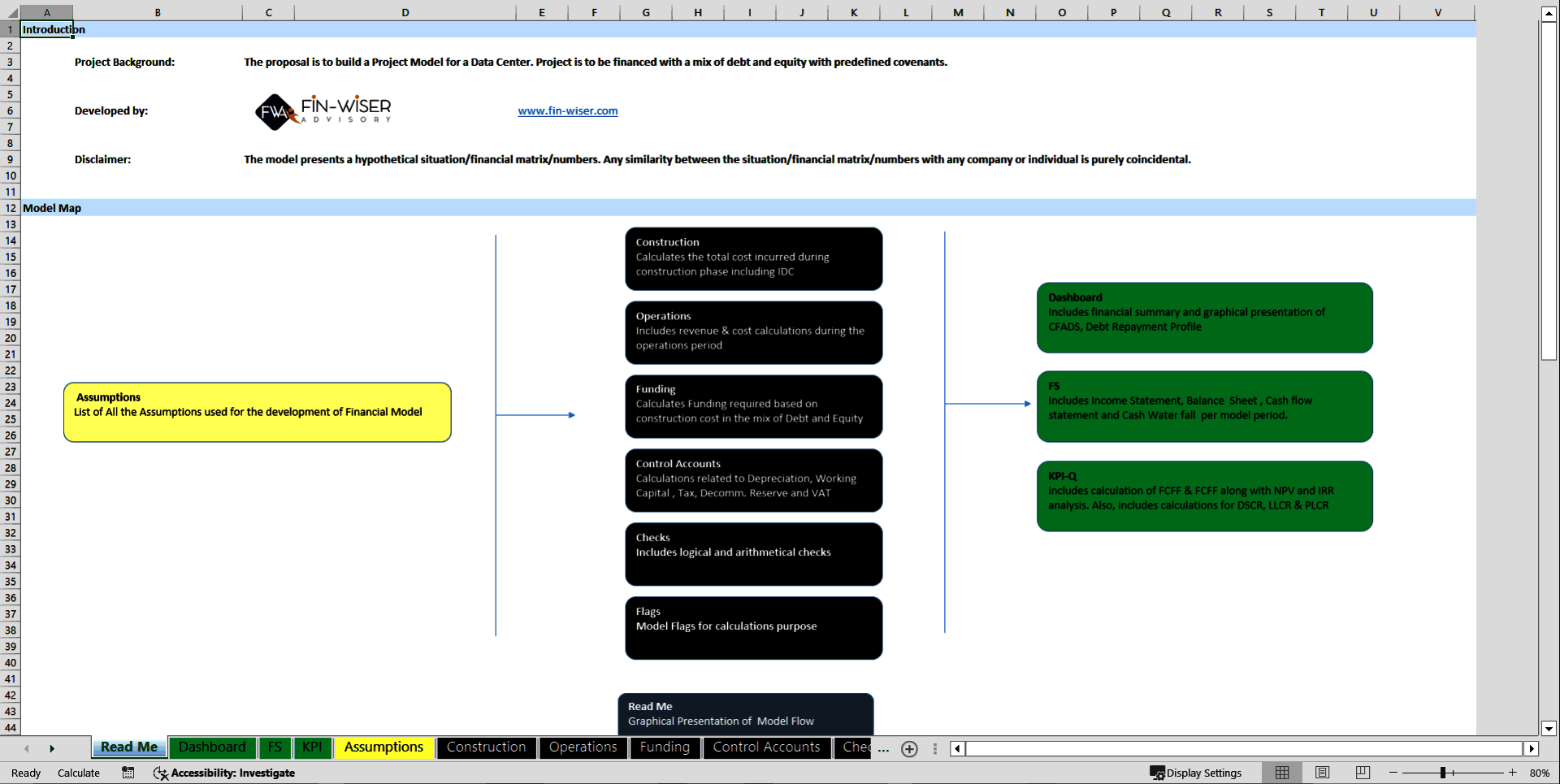Select the Normal view icon
The height and width of the screenshot is (784, 1560).
tap(1282, 773)
